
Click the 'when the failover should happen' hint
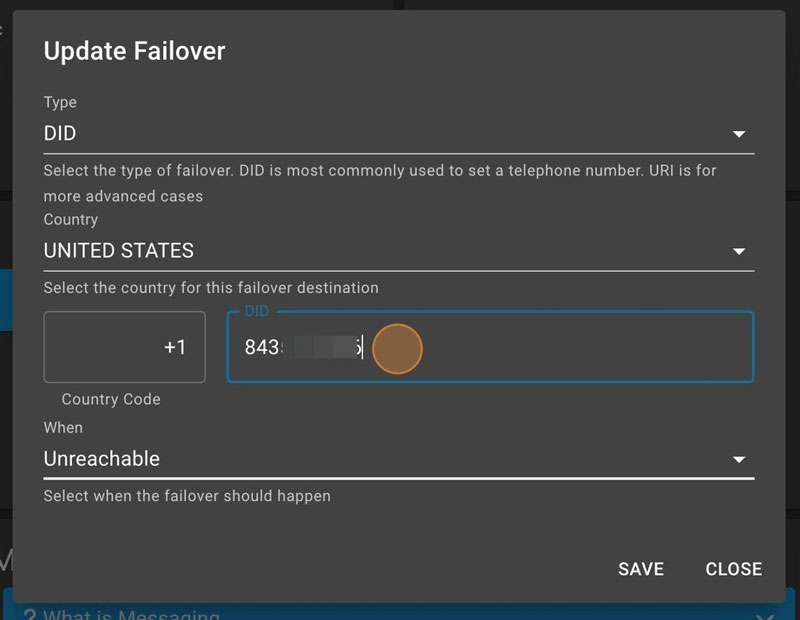click(187, 496)
